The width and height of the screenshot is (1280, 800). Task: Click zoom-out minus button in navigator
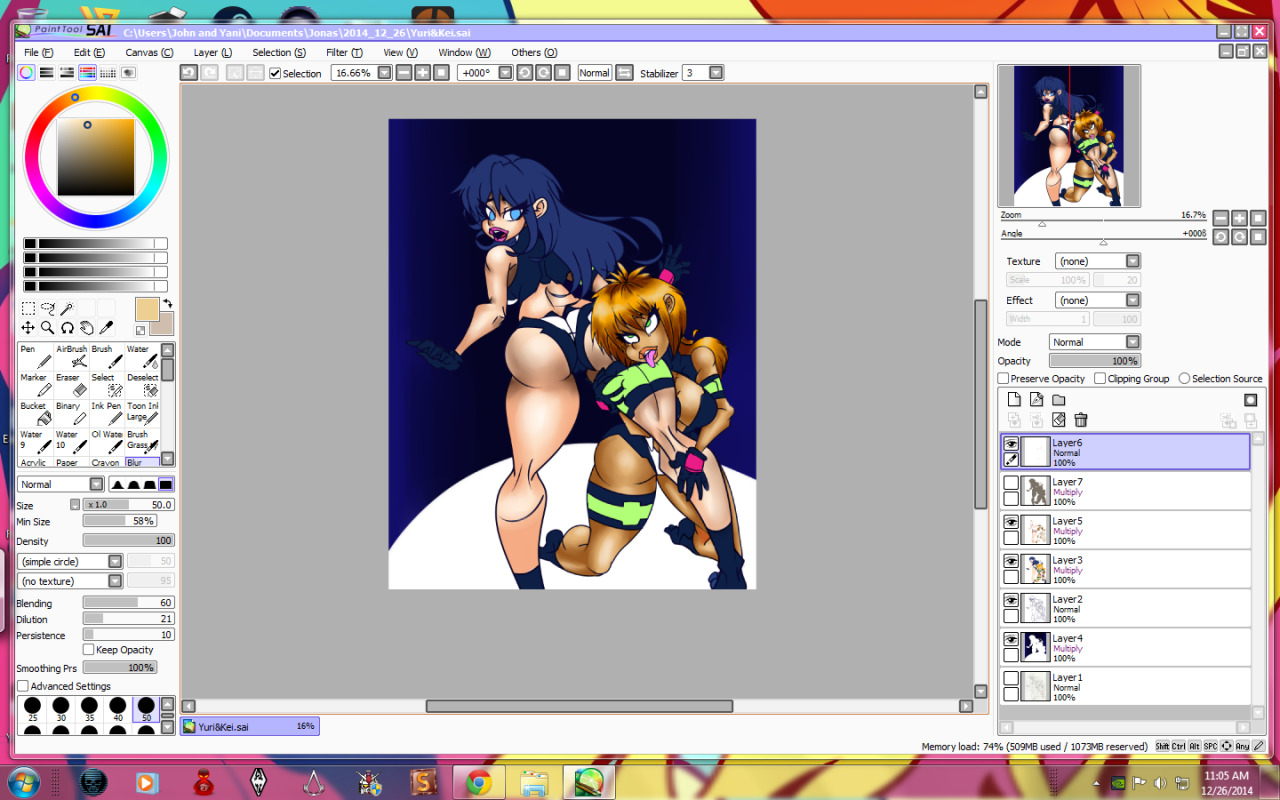(1220, 218)
